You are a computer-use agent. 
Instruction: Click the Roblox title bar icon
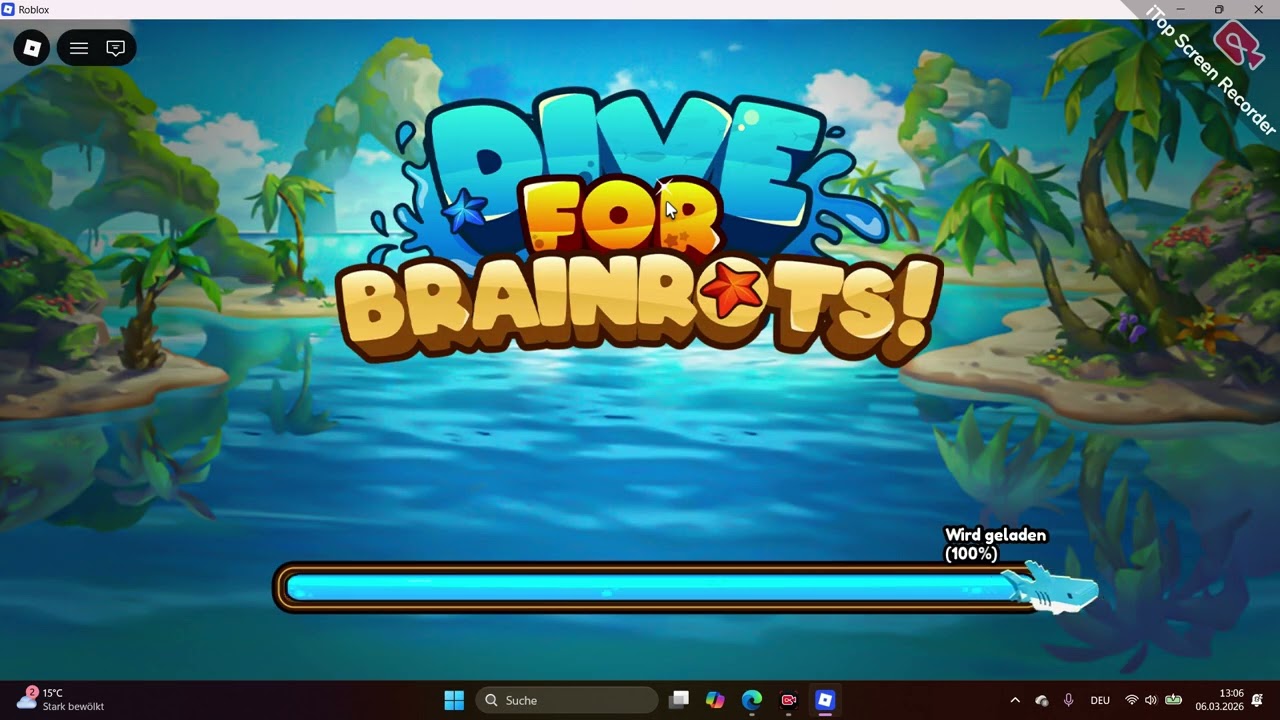(9, 9)
